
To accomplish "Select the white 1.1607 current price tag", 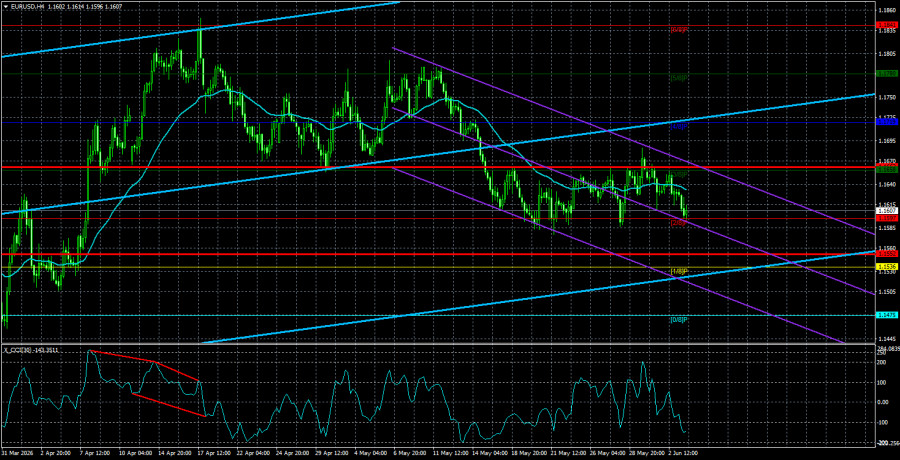I will coord(885,211).
